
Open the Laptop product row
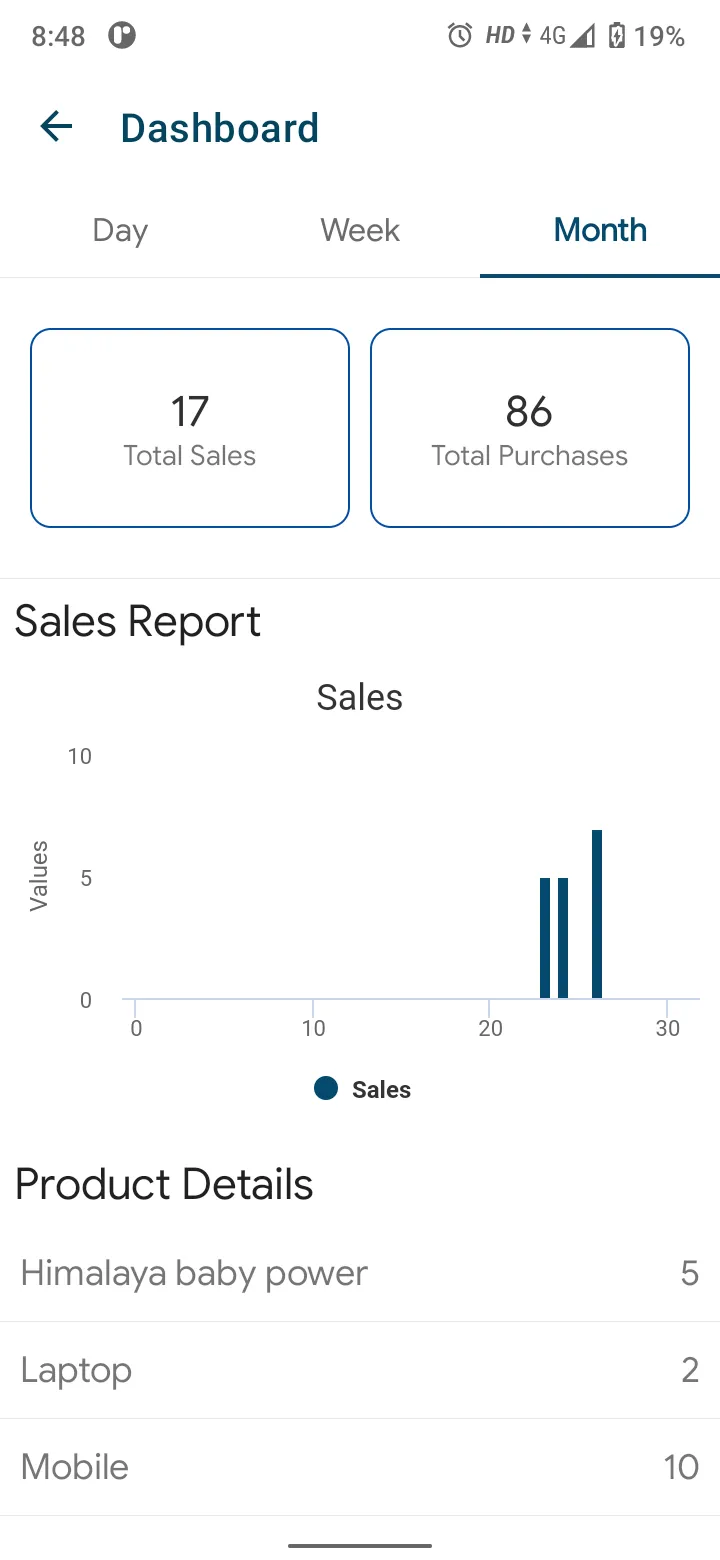[x=360, y=1370]
